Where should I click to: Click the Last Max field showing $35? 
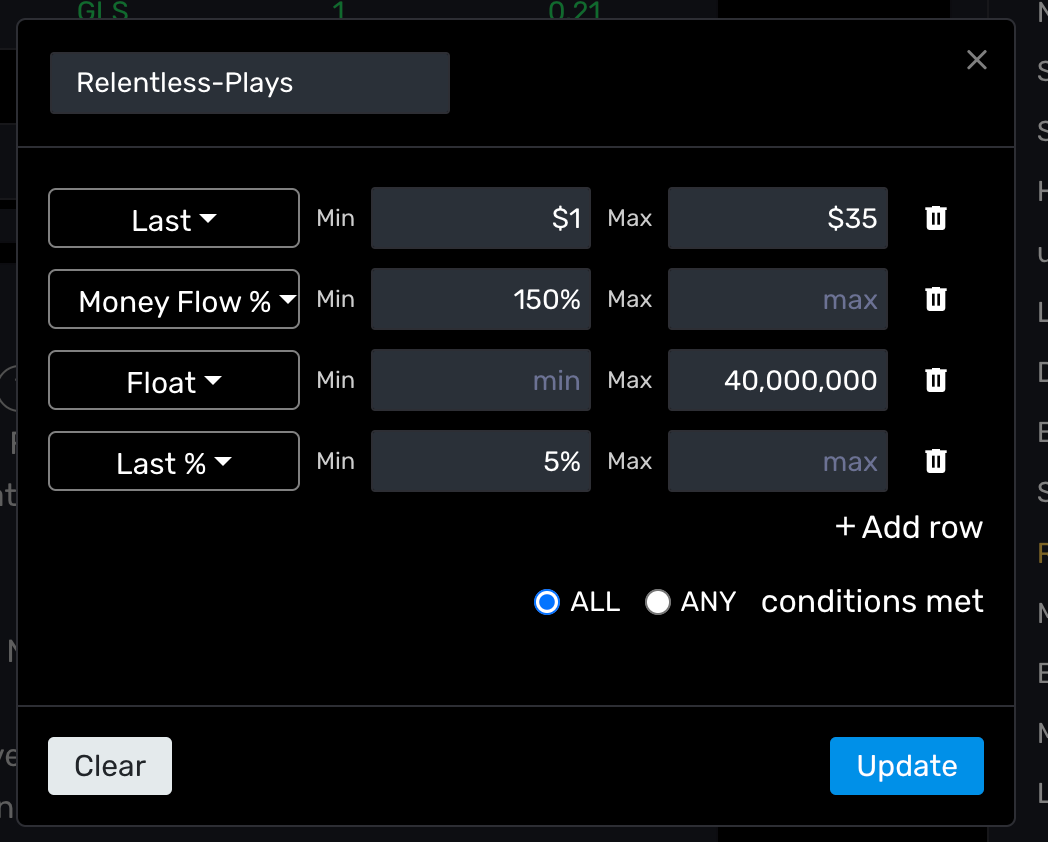tap(777, 218)
